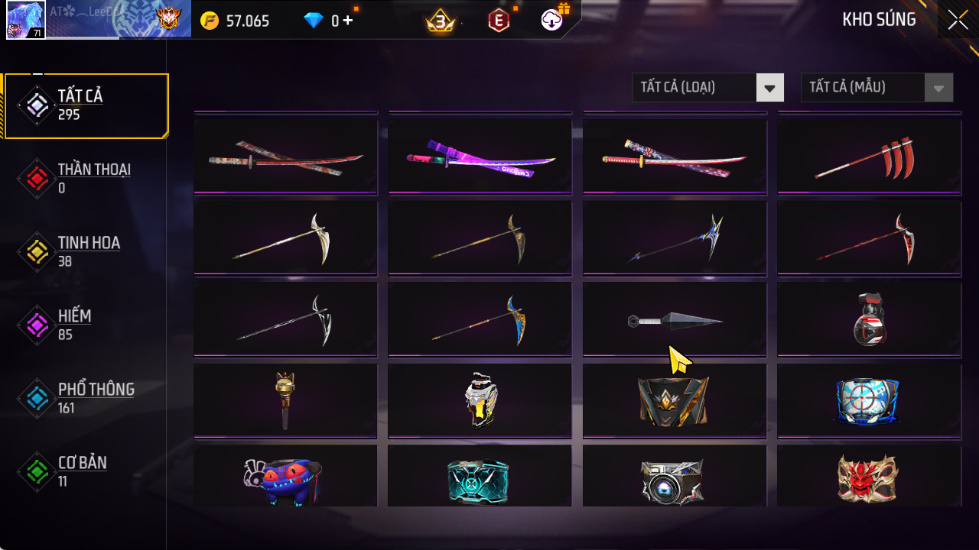Select the kunai throwing knife skin
Screen dimensions: 979x550
pyautogui.click(x=674, y=320)
